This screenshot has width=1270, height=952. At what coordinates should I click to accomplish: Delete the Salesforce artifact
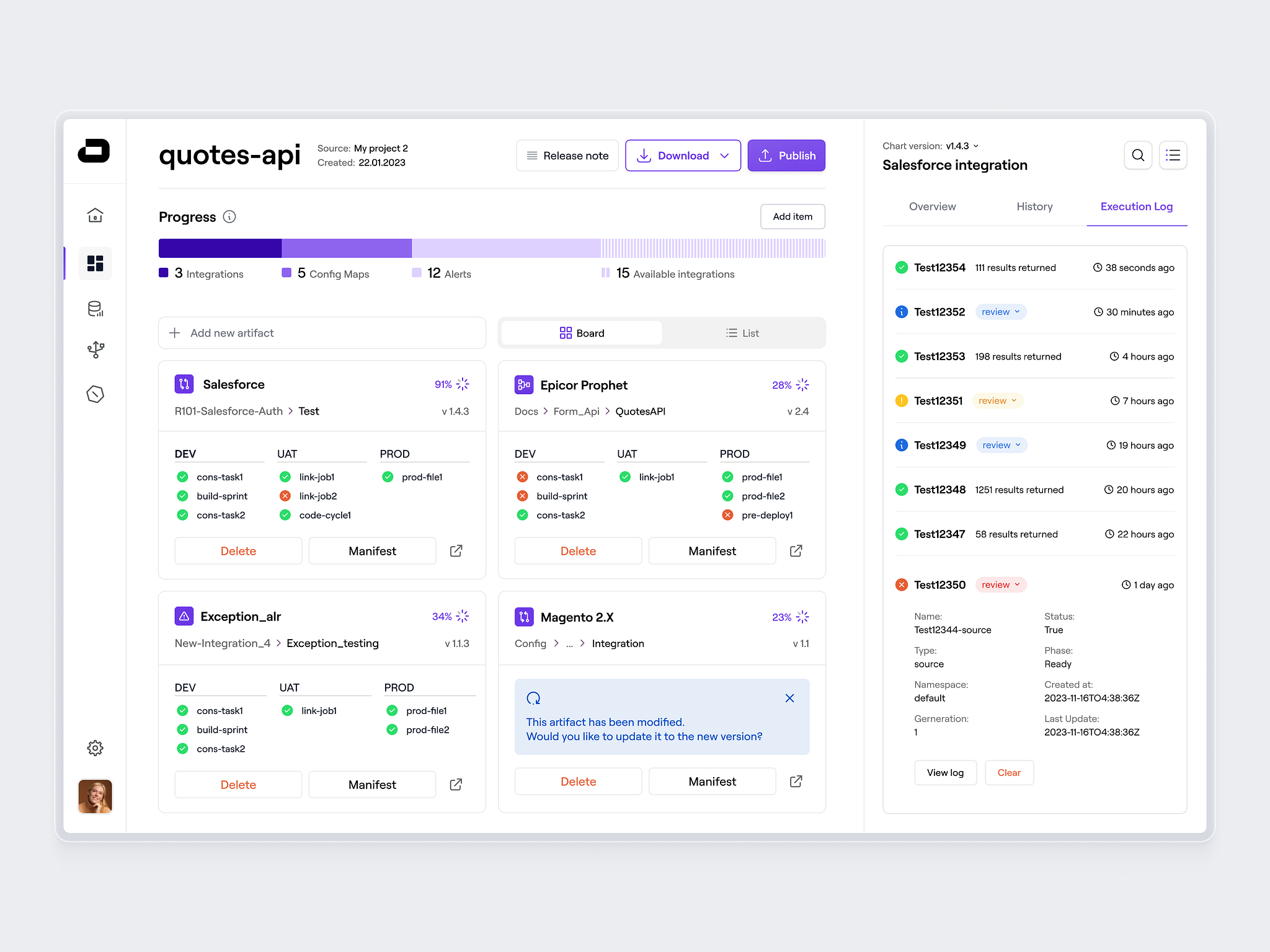click(238, 550)
